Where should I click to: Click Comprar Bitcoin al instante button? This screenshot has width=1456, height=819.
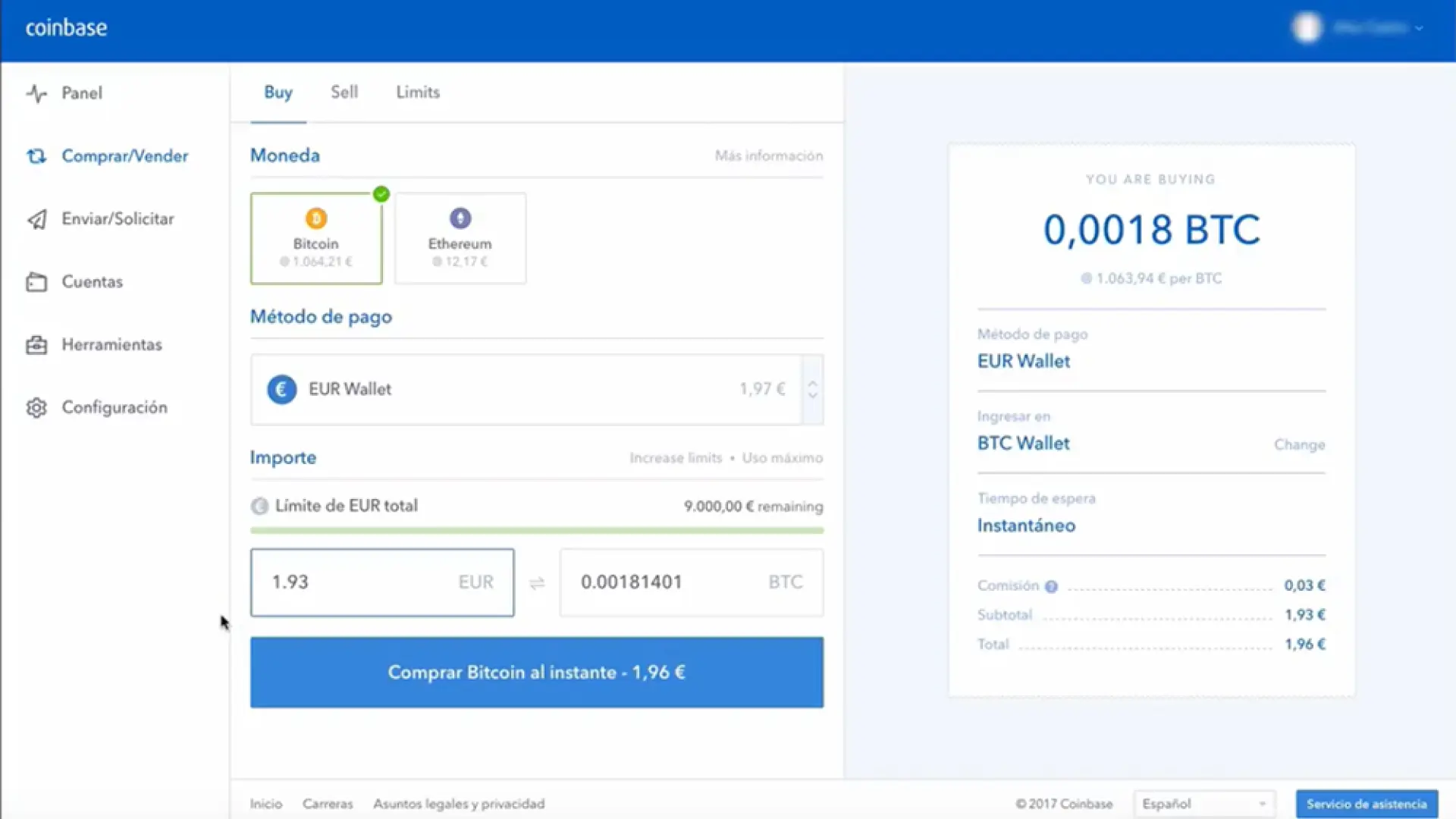click(x=536, y=672)
